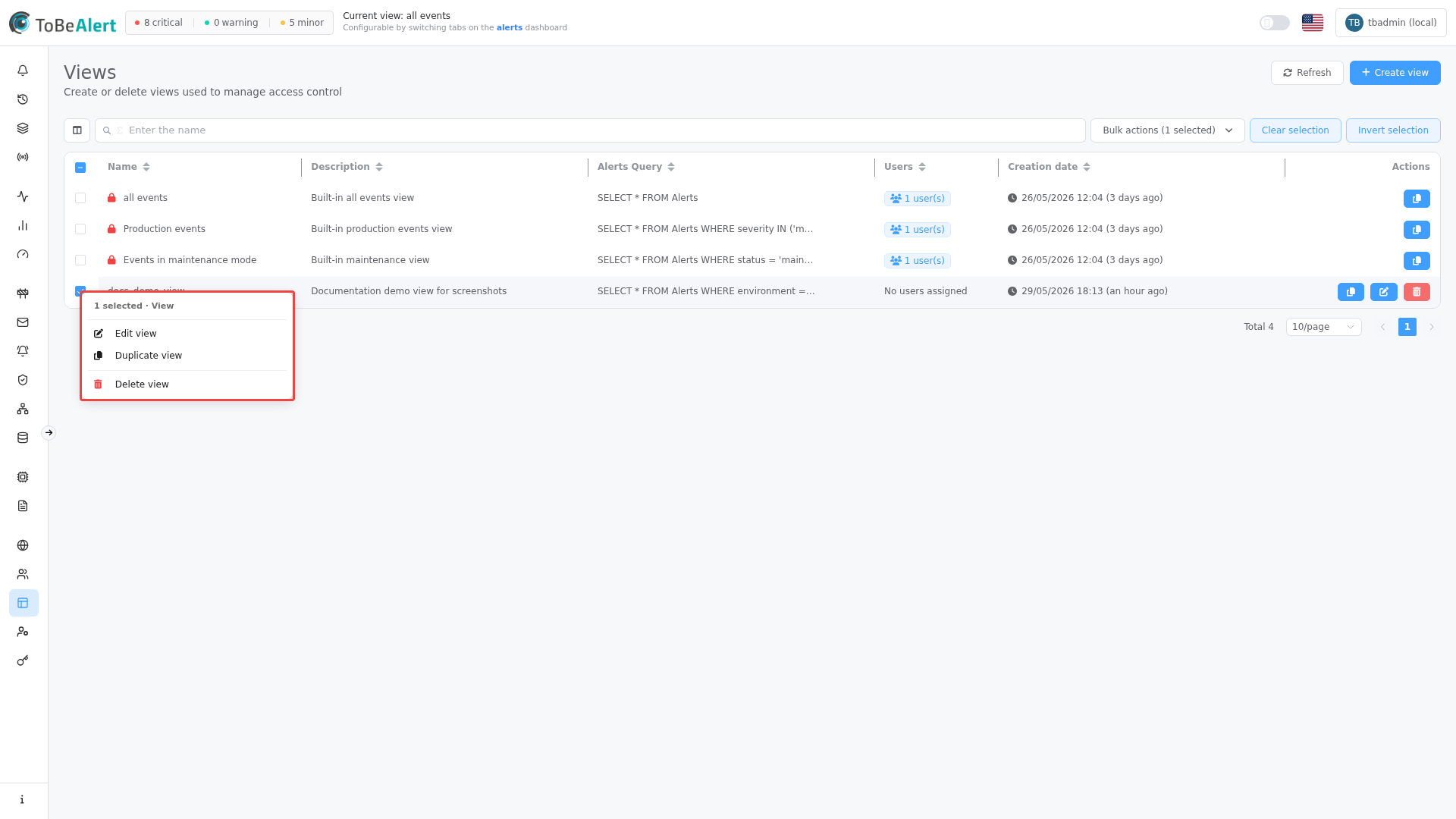Open the broadcast signal icon in sidebar
Screen dimensions: 1456x819
[23, 157]
